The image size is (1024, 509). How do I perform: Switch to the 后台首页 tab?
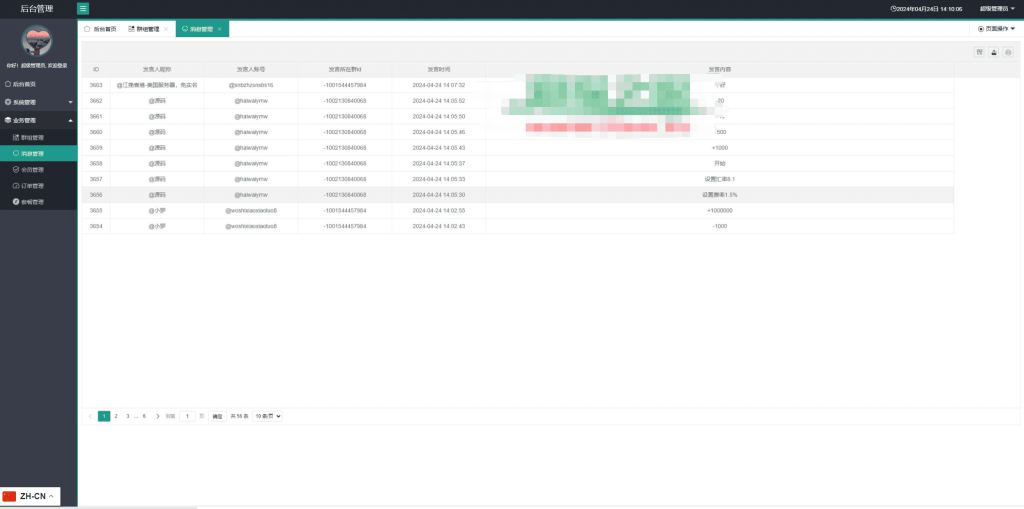click(101, 29)
